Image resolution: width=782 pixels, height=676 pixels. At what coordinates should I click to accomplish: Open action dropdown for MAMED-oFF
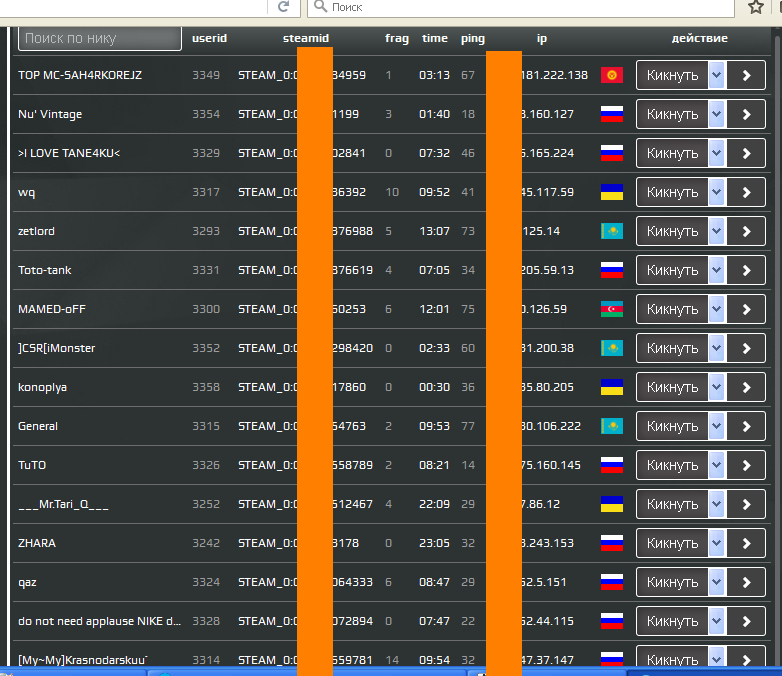[x=717, y=309]
